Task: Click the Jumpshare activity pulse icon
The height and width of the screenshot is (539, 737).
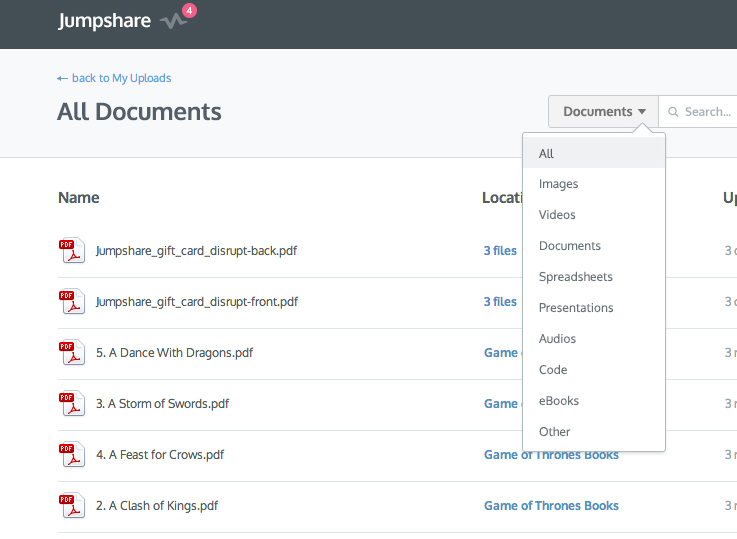Action: click(x=174, y=21)
